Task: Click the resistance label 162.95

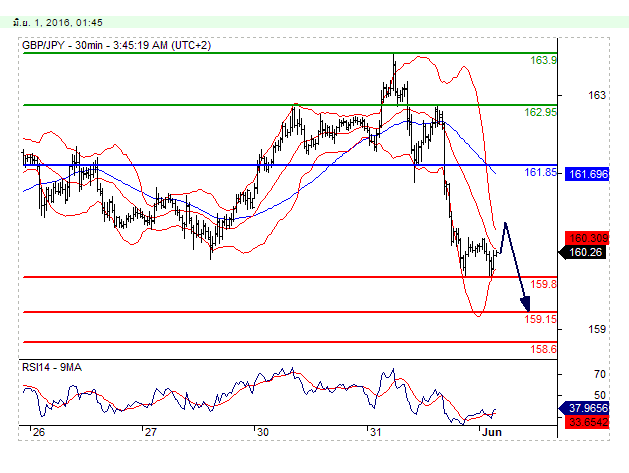Action: [x=540, y=112]
